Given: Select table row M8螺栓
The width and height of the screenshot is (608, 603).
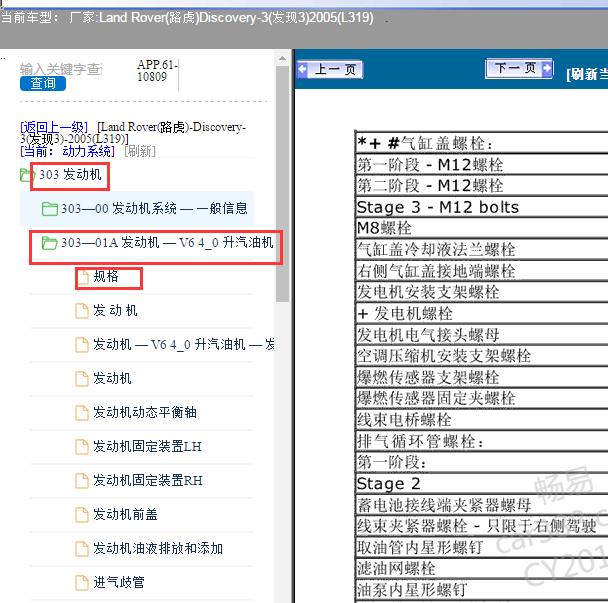Looking at the screenshot, I should [x=482, y=228].
